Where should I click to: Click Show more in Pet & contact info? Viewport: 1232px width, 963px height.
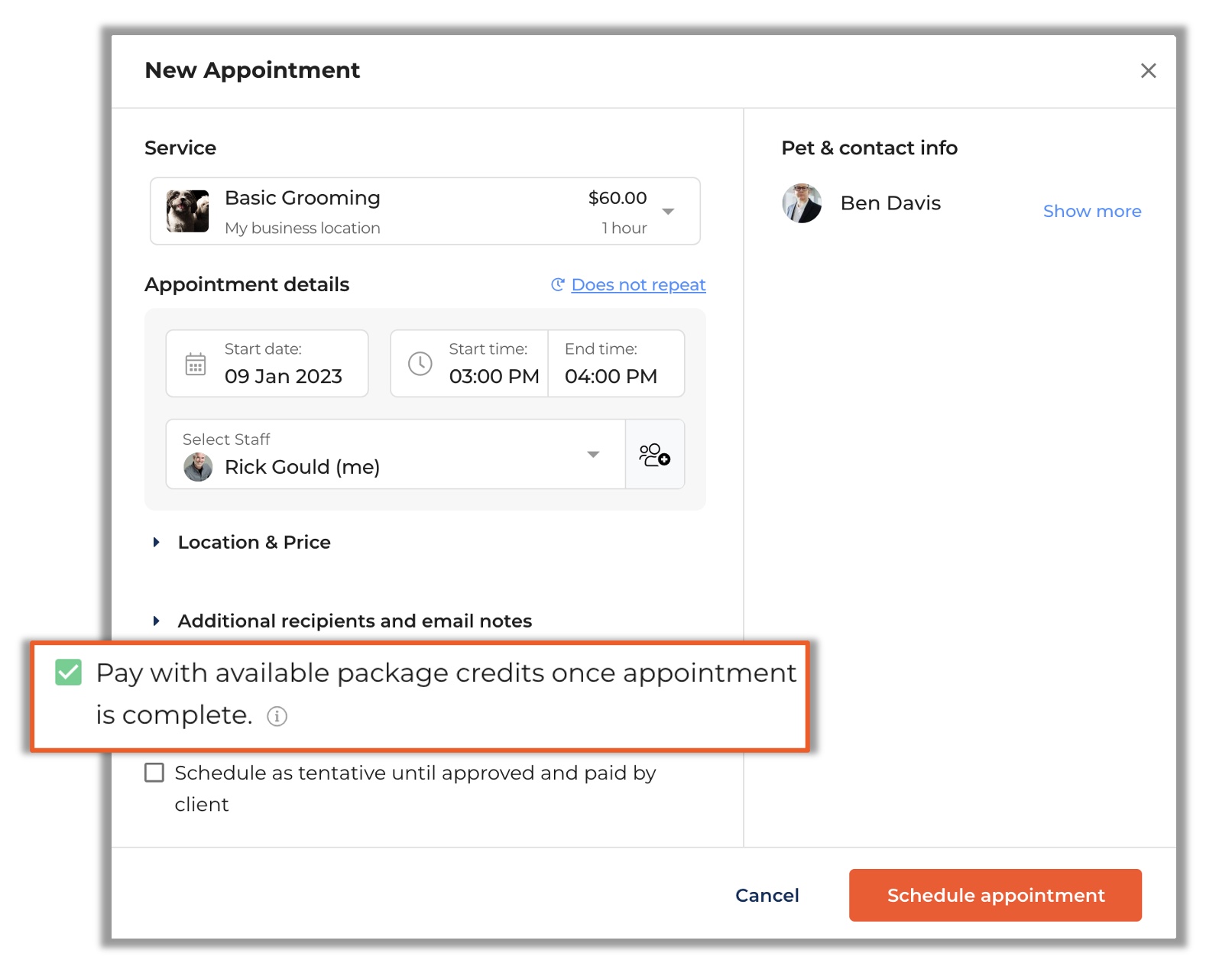[1092, 211]
